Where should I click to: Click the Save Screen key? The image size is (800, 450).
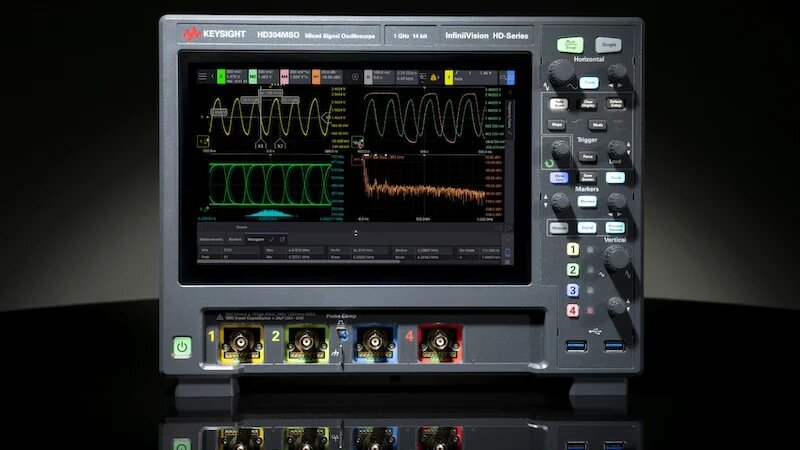587,178
